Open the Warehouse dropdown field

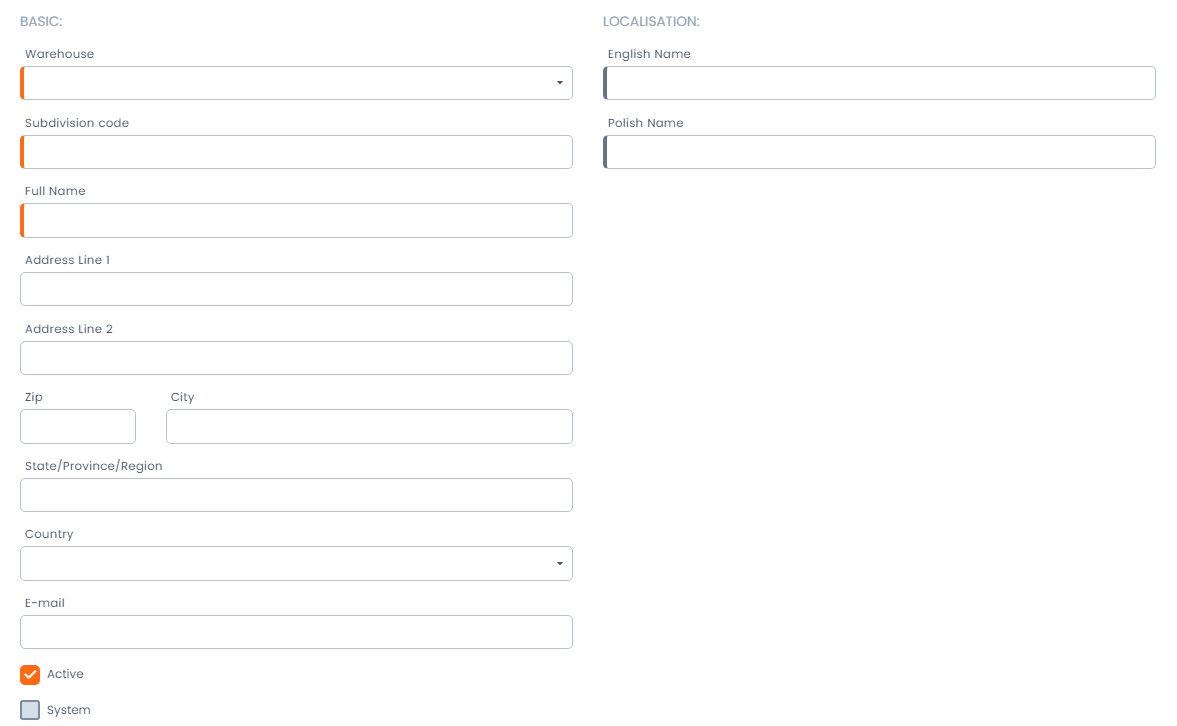[290, 83]
